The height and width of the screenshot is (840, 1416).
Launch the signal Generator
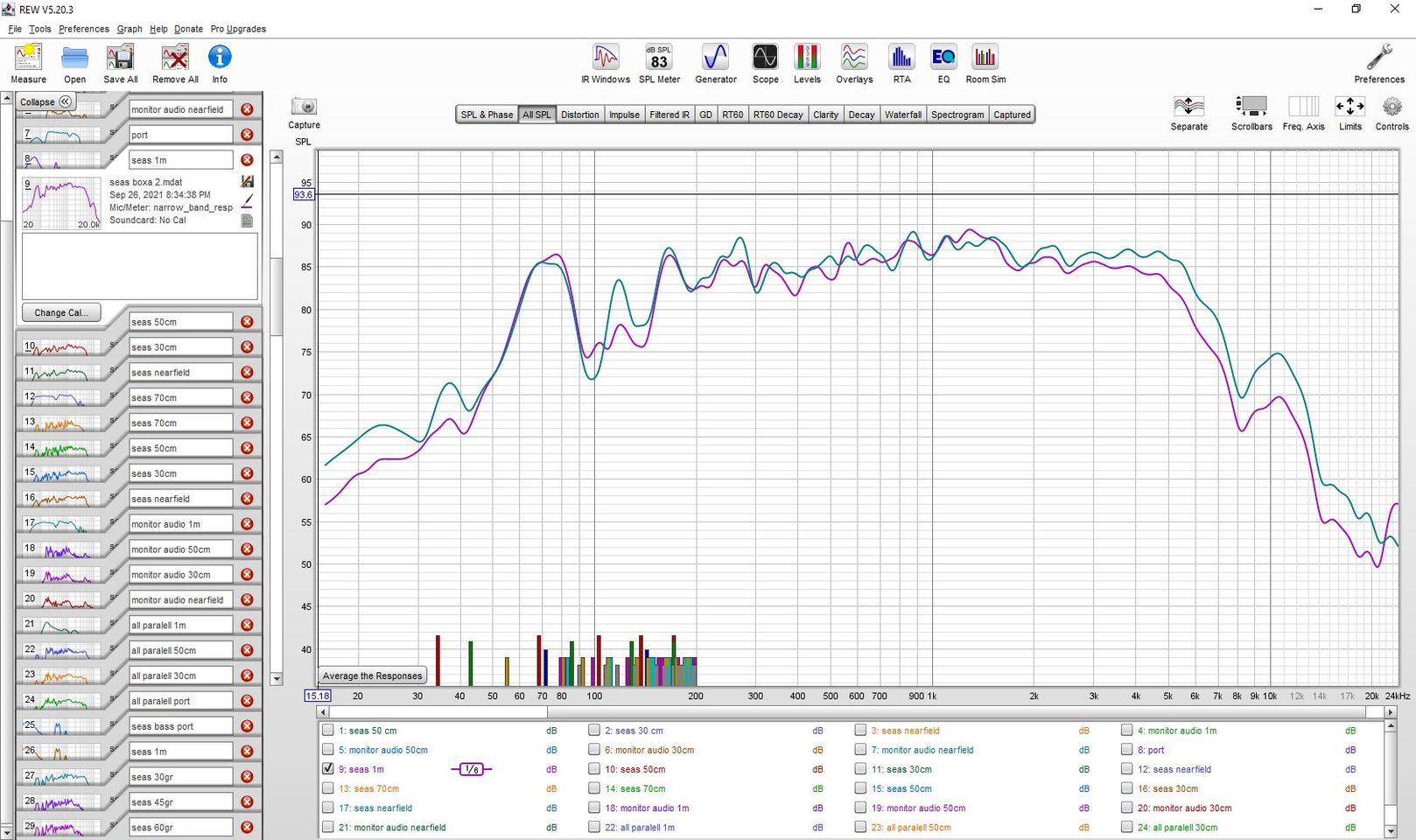tap(716, 64)
